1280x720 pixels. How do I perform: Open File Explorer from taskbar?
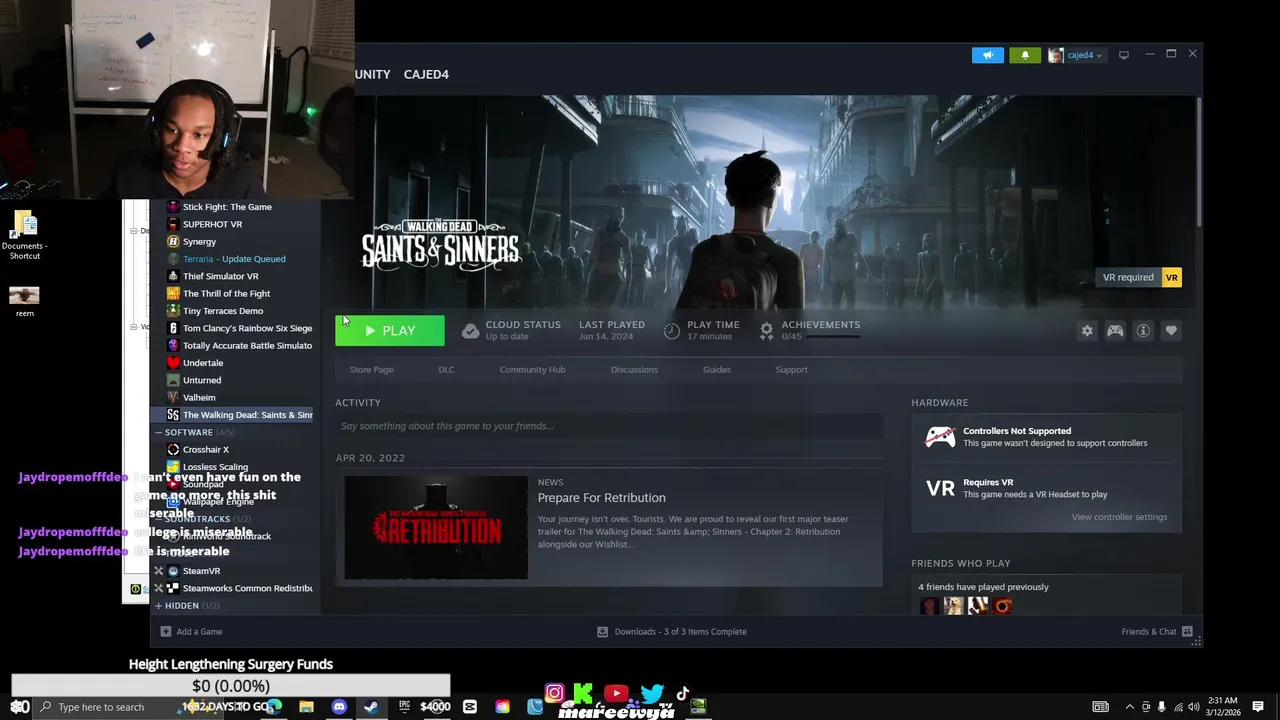click(x=306, y=707)
